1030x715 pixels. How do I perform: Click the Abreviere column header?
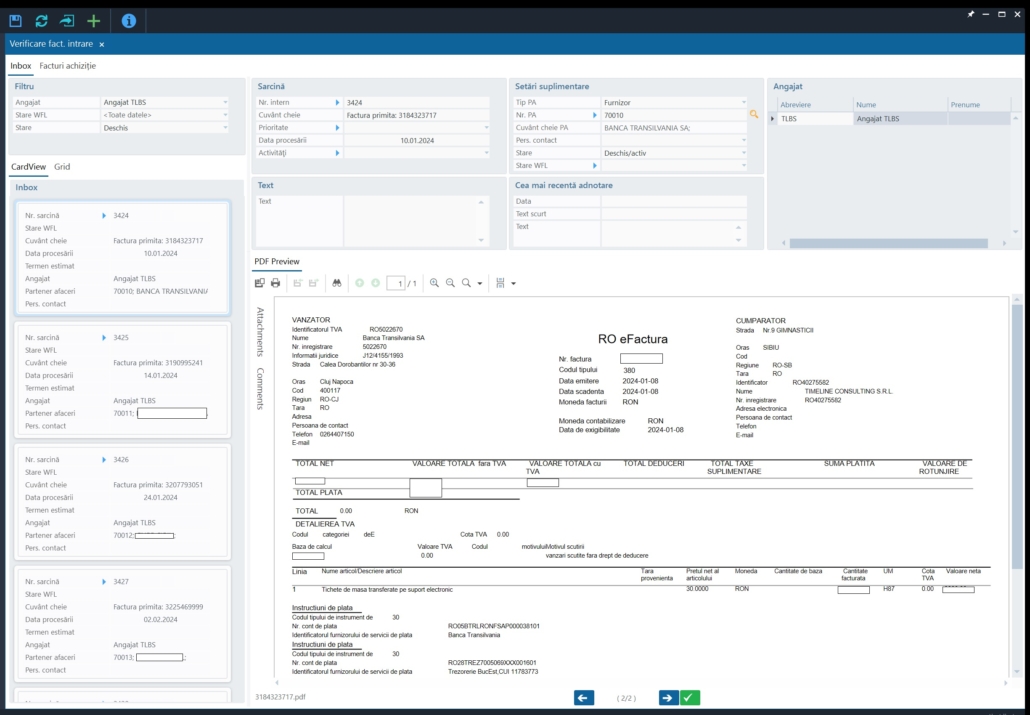click(815, 104)
